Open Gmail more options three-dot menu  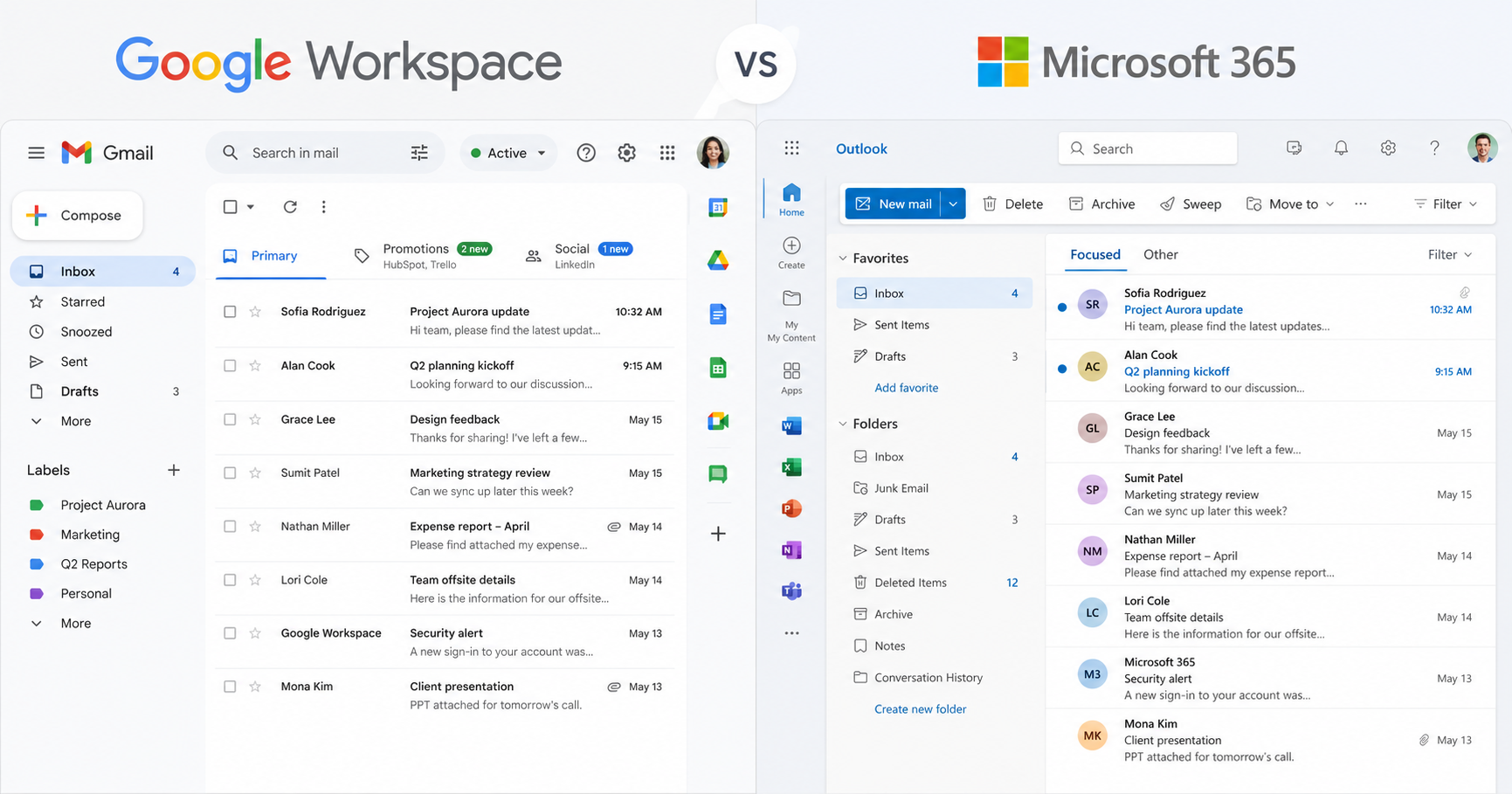click(323, 207)
